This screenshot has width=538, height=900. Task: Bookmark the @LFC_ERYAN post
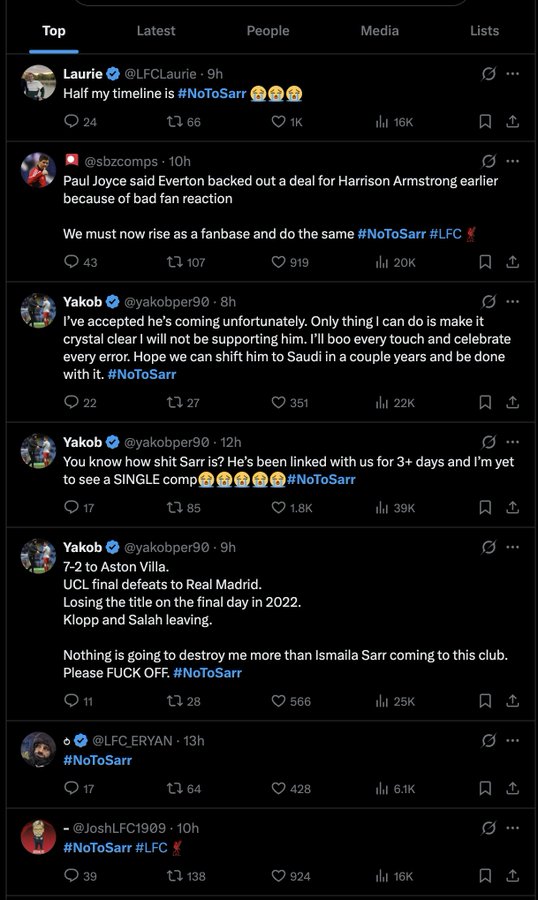(x=485, y=789)
